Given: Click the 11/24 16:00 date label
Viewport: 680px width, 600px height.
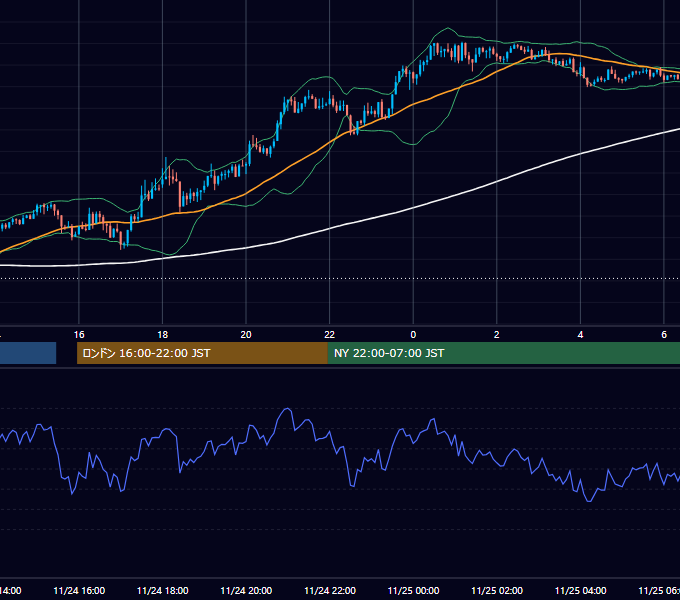Looking at the screenshot, I should 79,590.
